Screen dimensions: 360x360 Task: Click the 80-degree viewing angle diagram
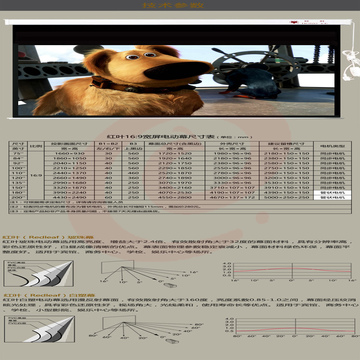147,330
